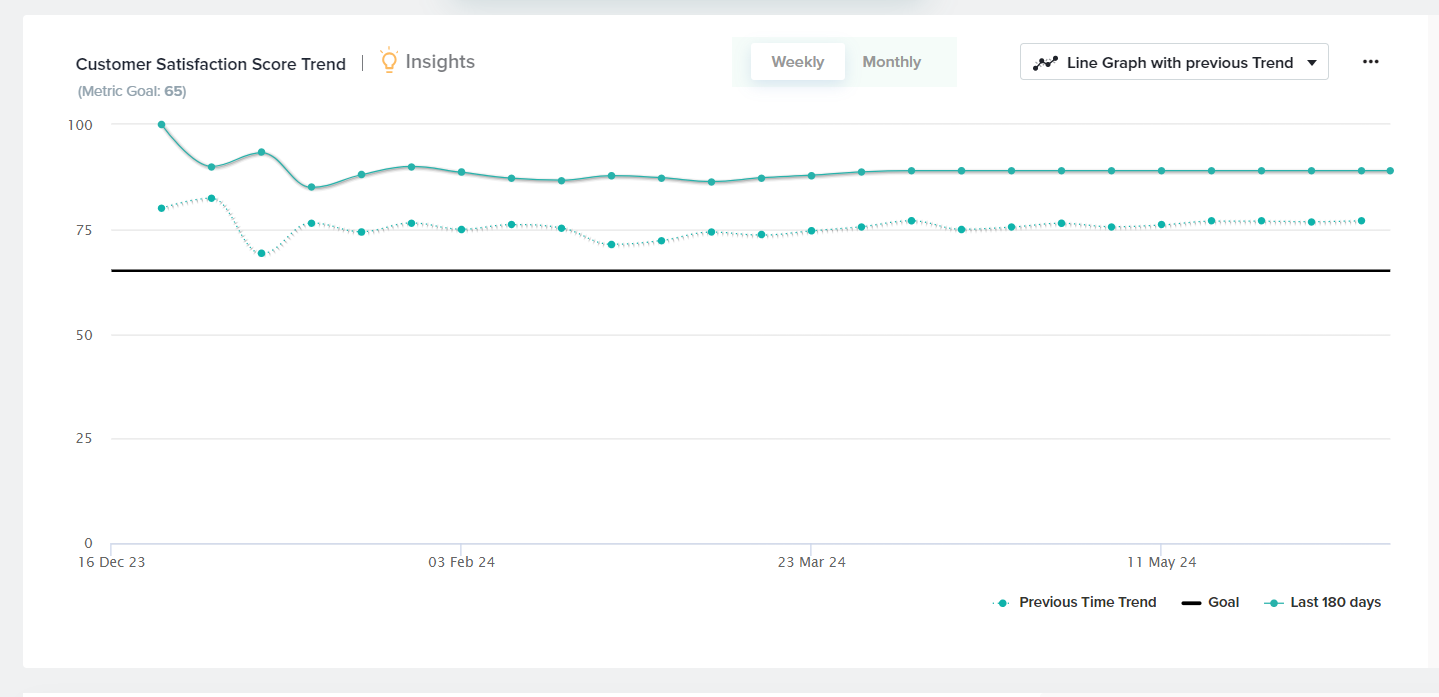
Task: Click the black Goal legend line swatch
Action: 1191,603
